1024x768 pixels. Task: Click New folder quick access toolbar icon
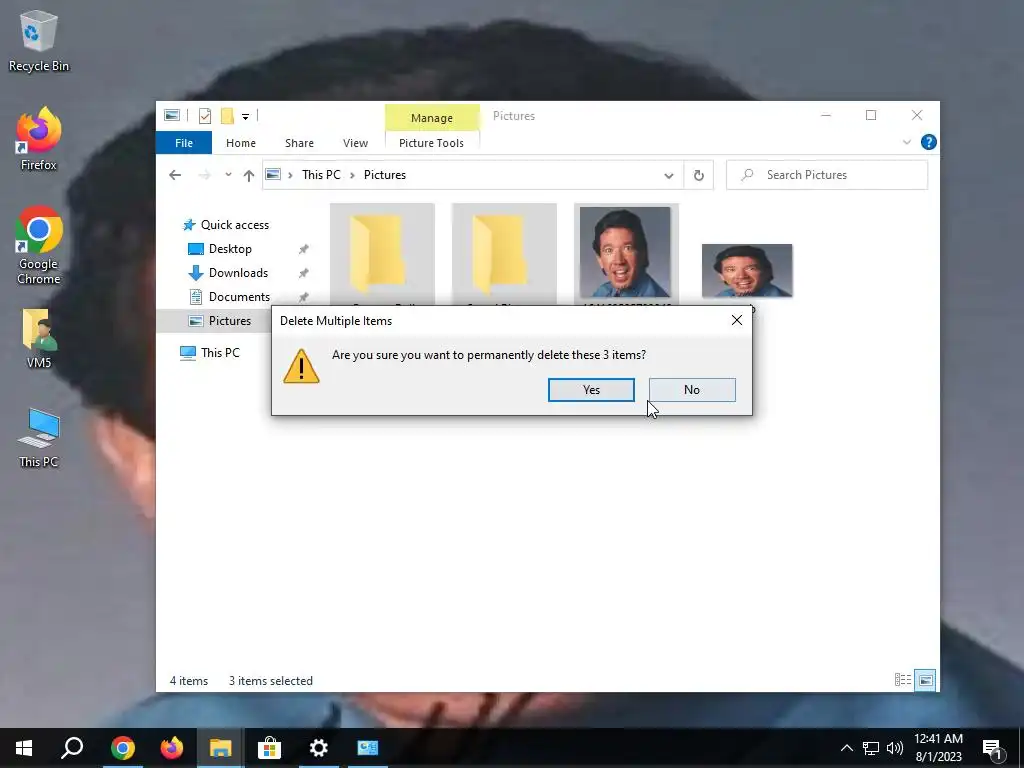227,116
